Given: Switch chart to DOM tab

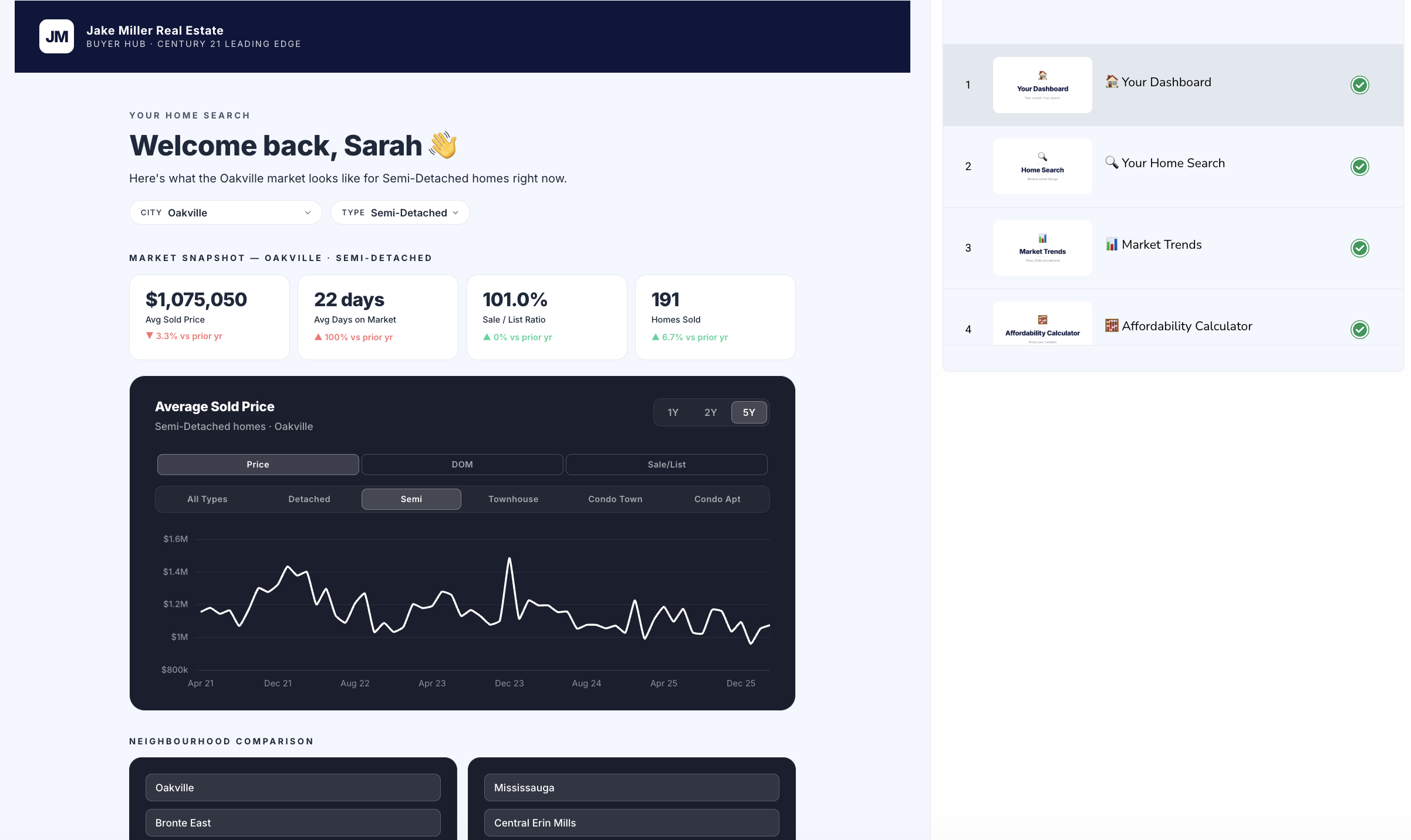Looking at the screenshot, I should (x=462, y=464).
